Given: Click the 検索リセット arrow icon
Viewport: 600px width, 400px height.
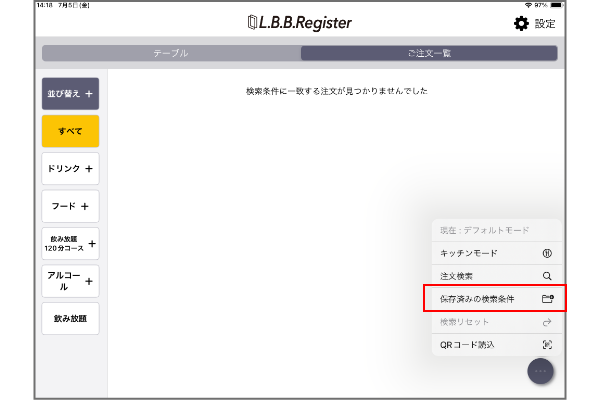Looking at the screenshot, I should tap(546, 322).
